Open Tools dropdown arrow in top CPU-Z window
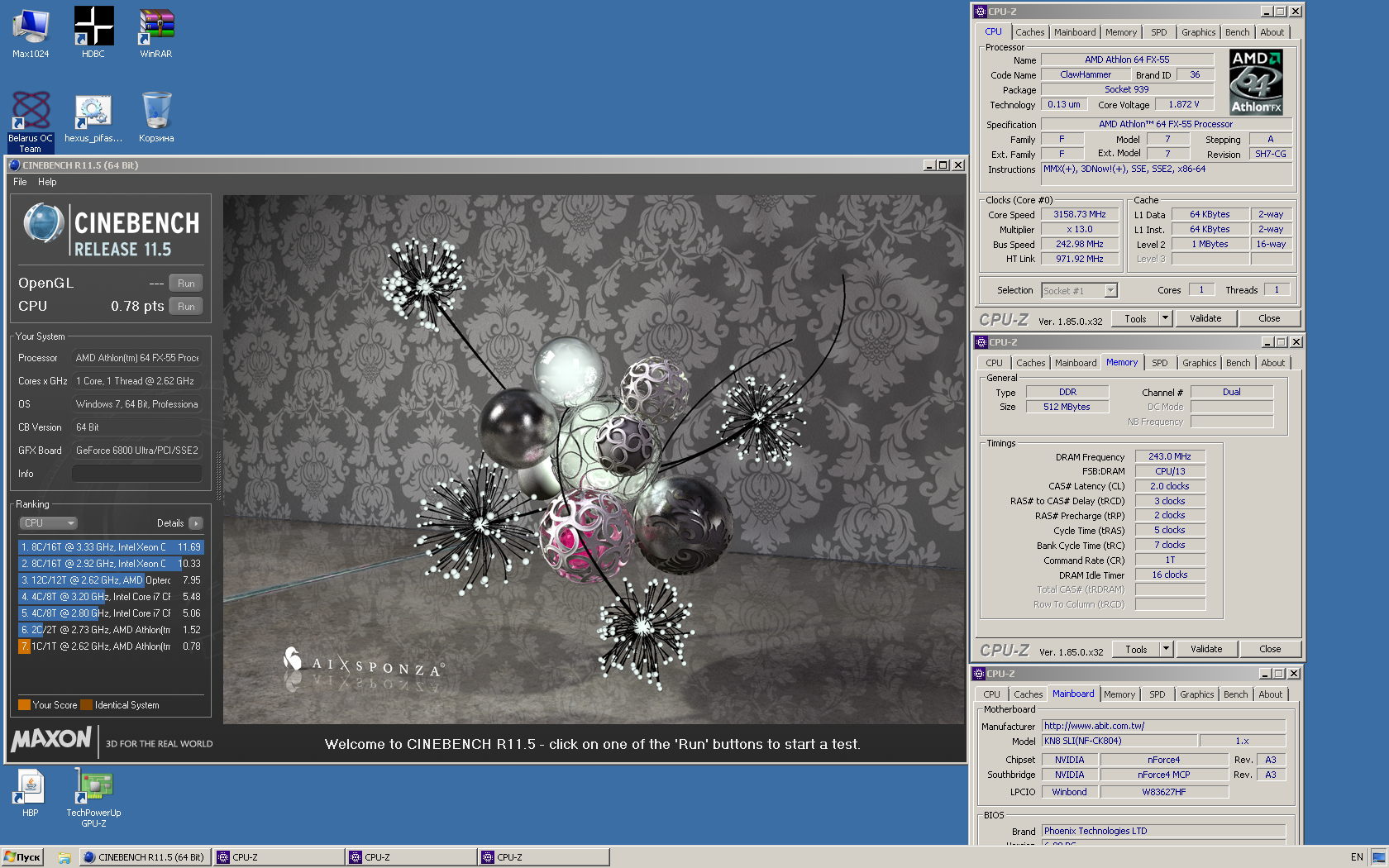Viewport: 1389px width, 868px height. click(1165, 318)
